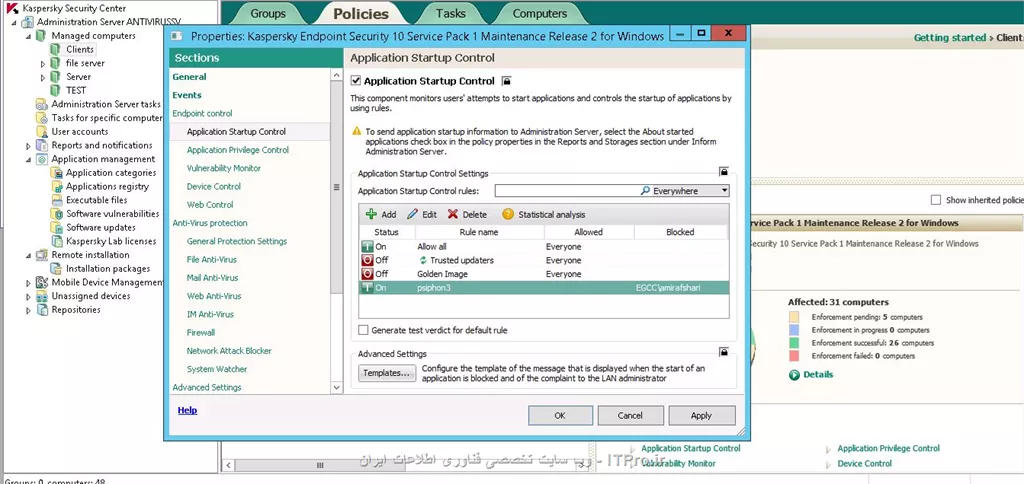Toggle Show inherited policies checkbox
This screenshot has width=1024, height=484.
[936, 200]
